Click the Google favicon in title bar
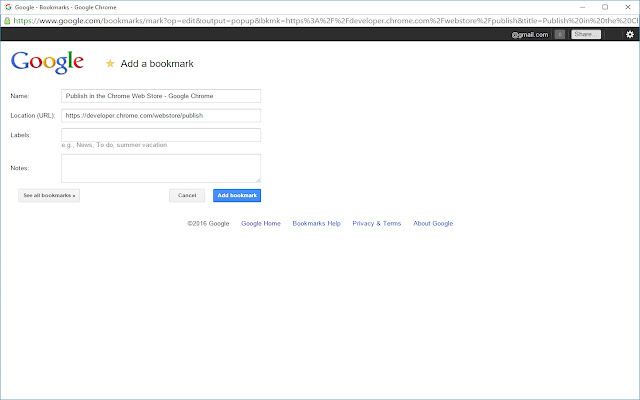The image size is (640, 400). tap(8, 7)
